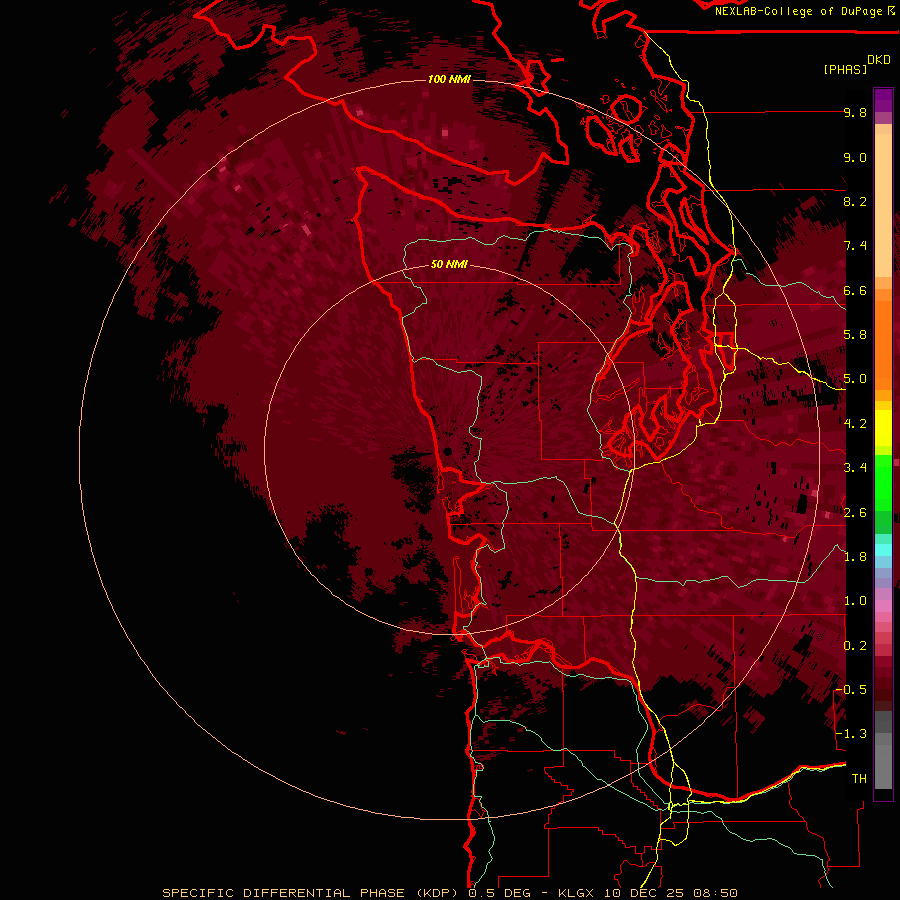
Task: Click the 1.8 color scale value
Action: (x=855, y=557)
